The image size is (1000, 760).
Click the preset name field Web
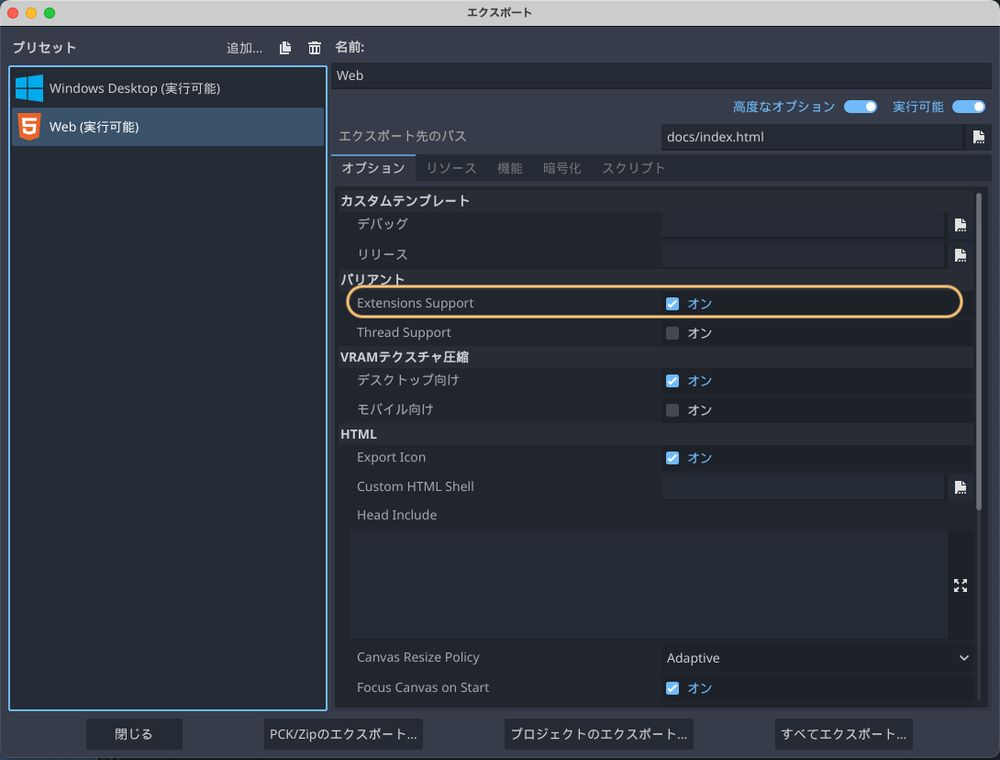point(661,75)
